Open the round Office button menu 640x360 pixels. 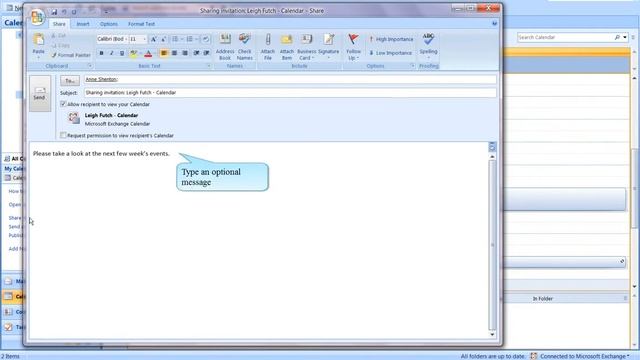[37, 17]
